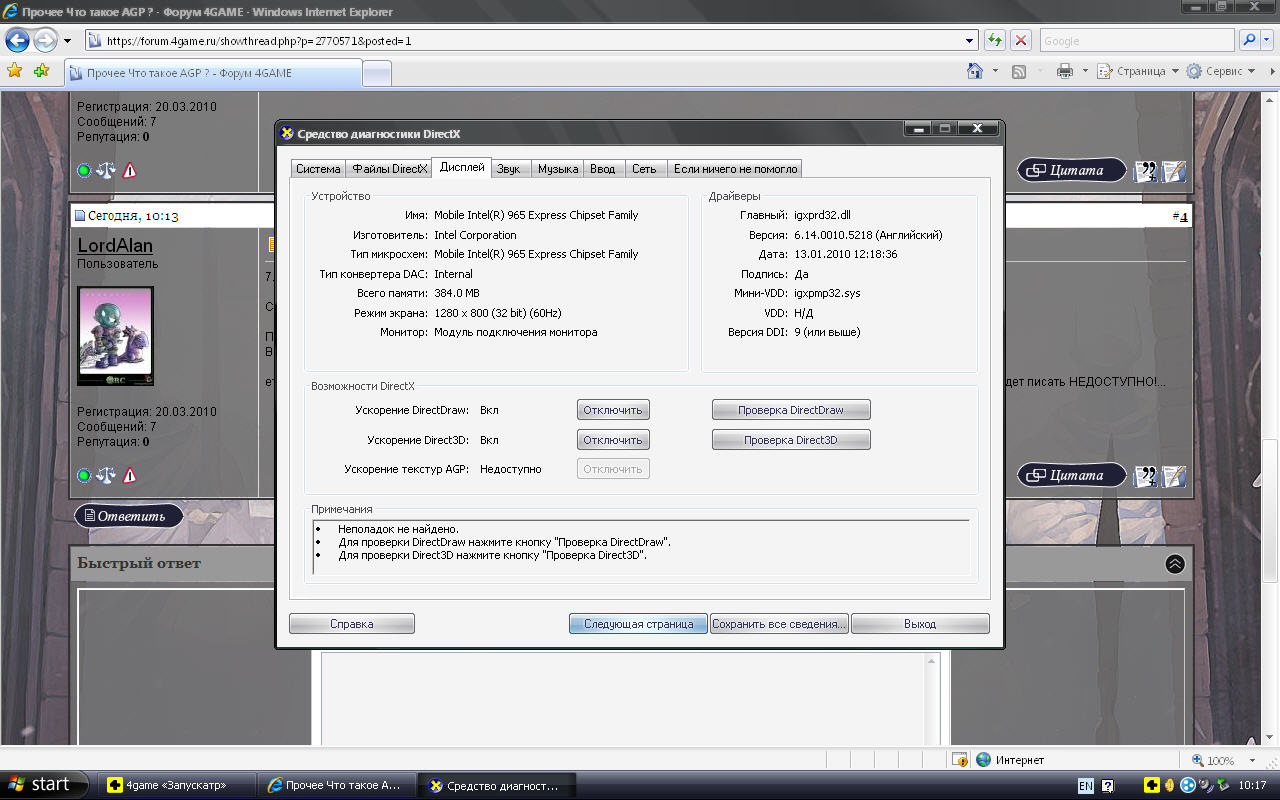
Task: Click Следующая страница button
Action: 639,624
